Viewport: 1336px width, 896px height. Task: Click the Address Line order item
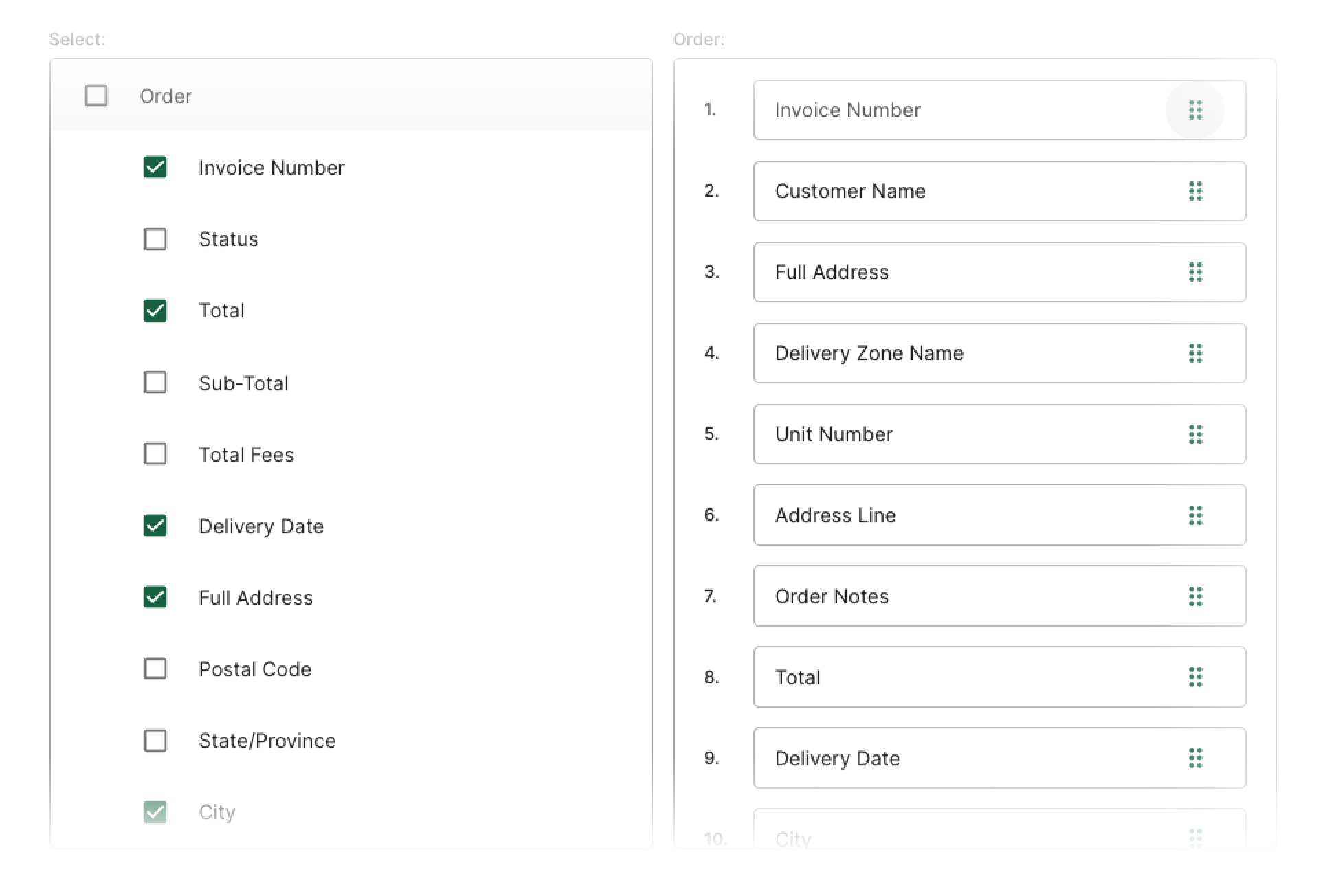point(999,515)
